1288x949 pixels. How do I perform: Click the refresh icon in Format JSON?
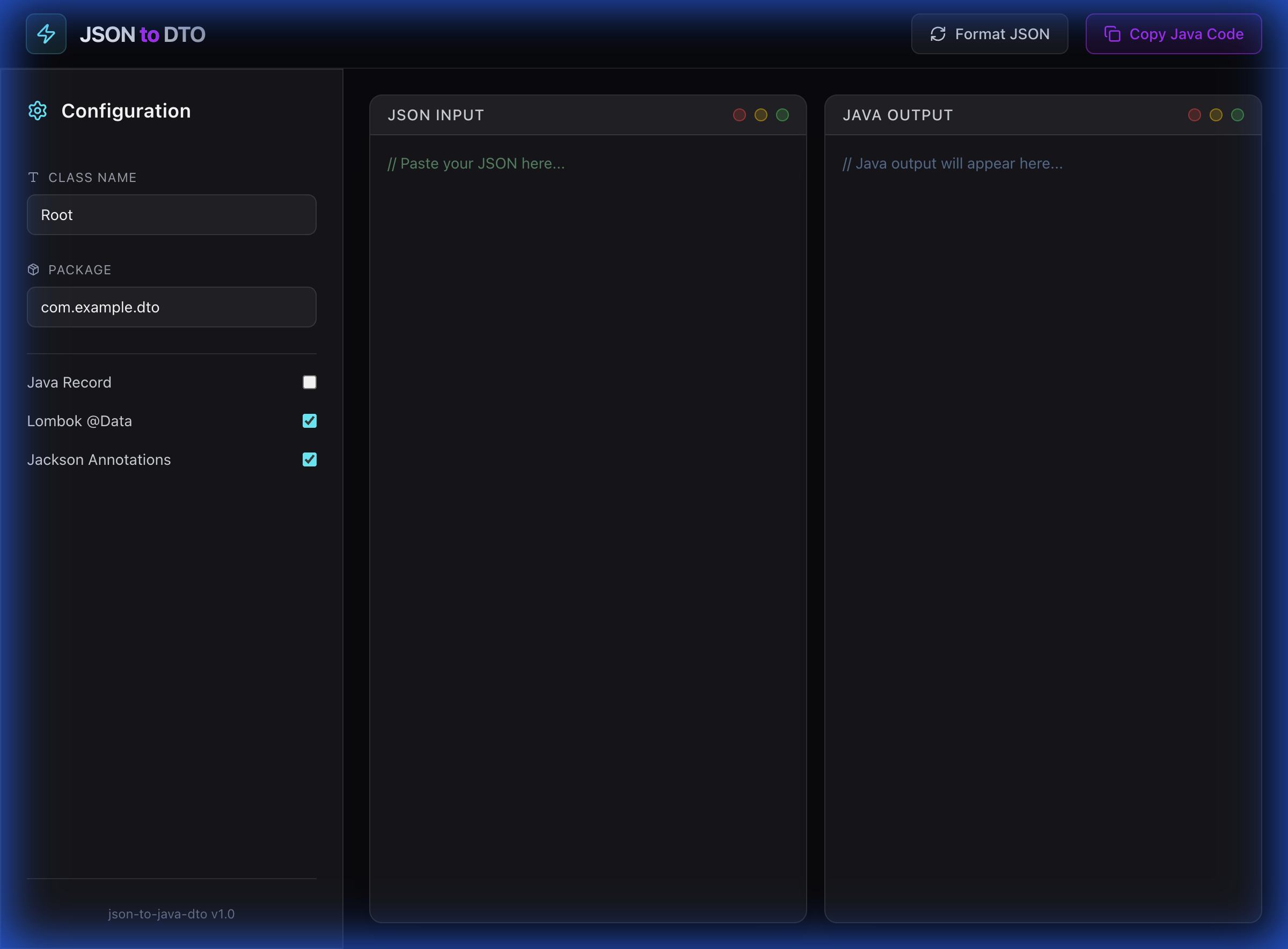click(938, 34)
